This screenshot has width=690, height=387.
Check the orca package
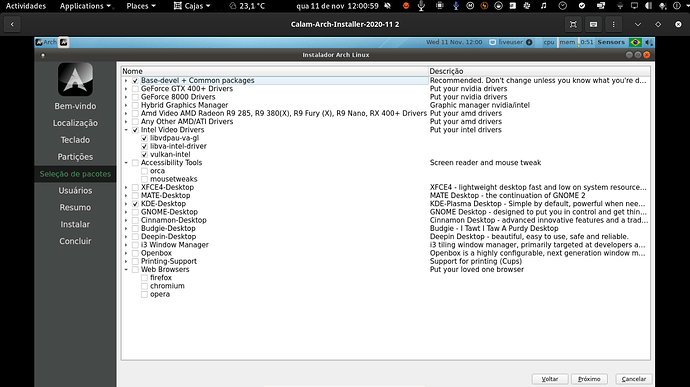click(144, 171)
